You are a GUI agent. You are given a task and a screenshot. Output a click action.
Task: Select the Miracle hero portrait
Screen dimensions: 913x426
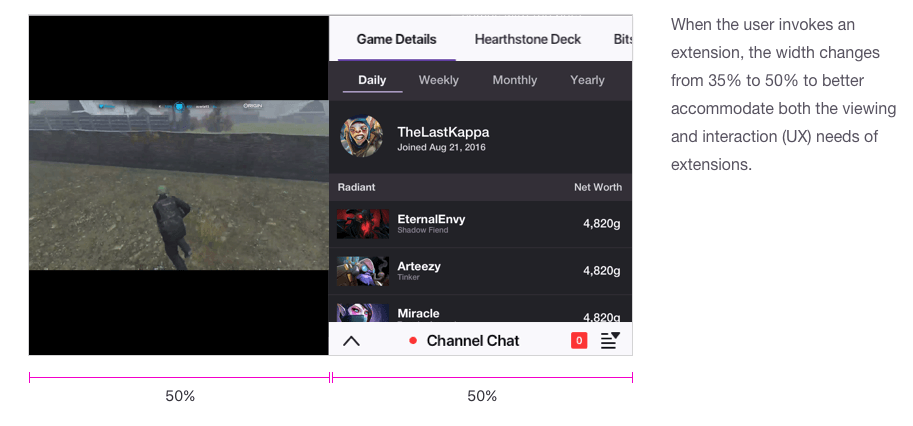(363, 313)
